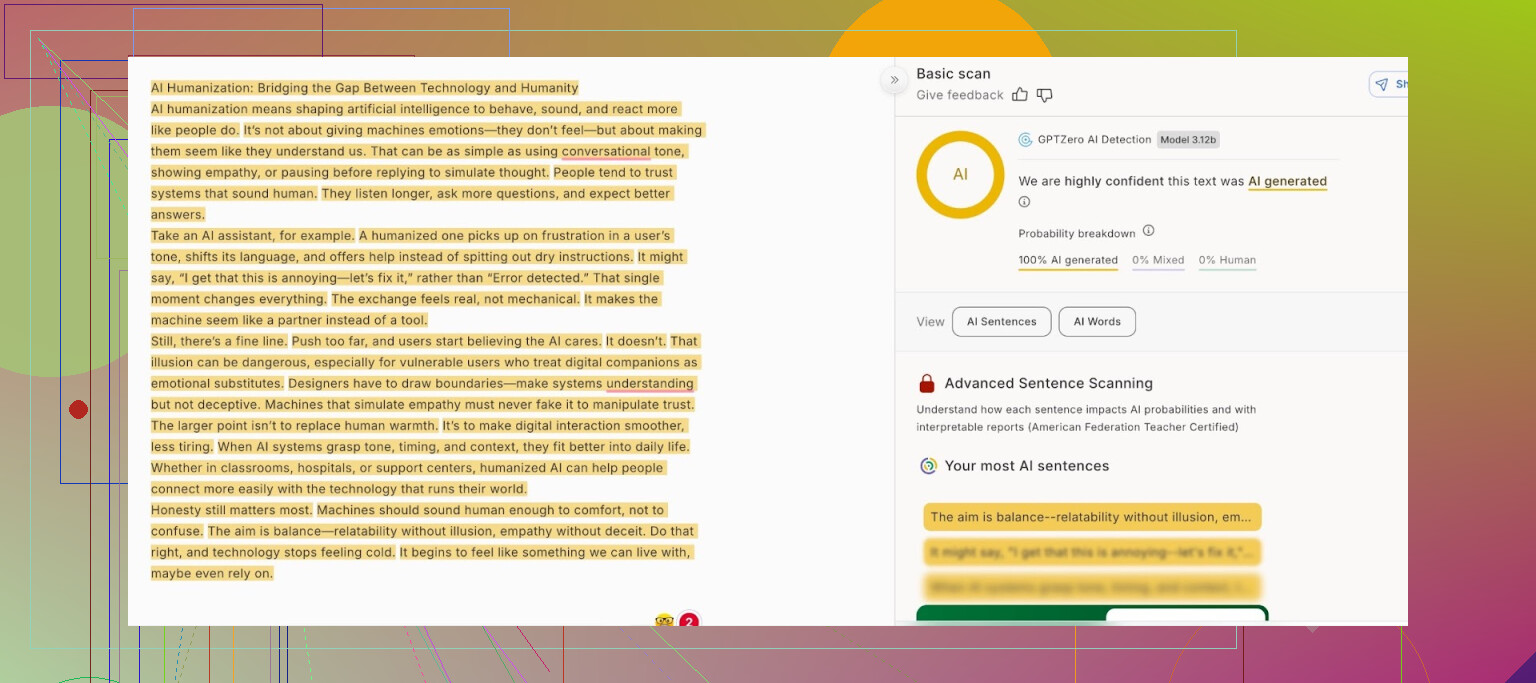The width and height of the screenshot is (1536, 683).
Task: Click the yellow AI probability ring
Action: tap(960, 174)
